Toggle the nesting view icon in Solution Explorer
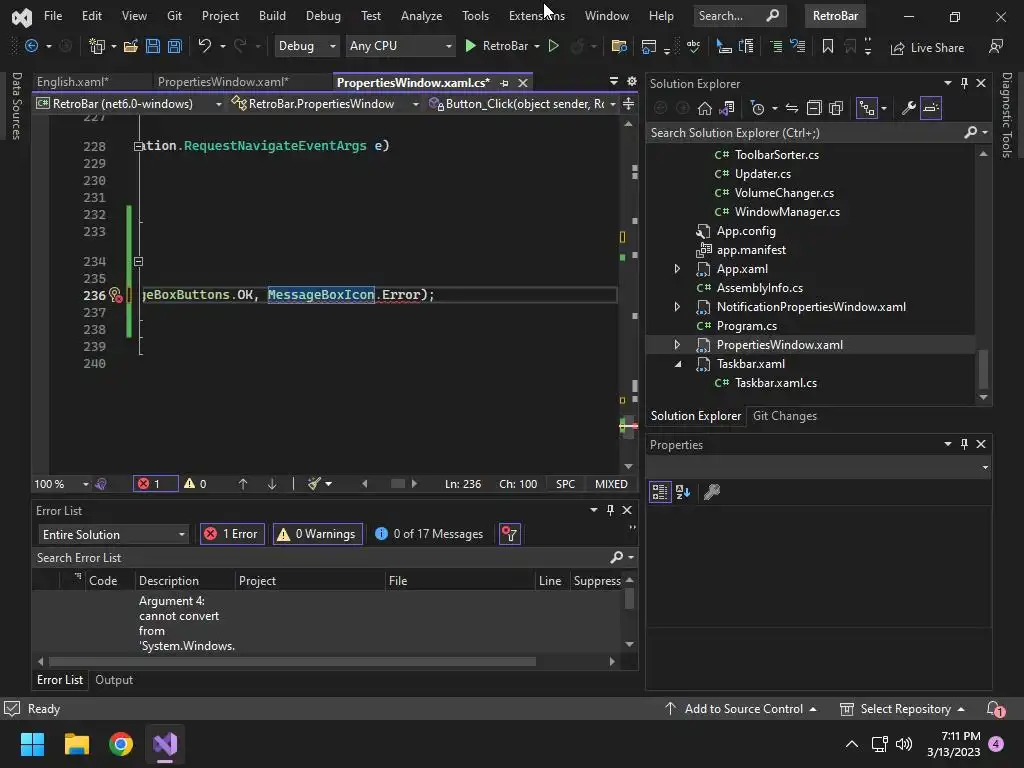The image size is (1024, 768). coord(867,108)
